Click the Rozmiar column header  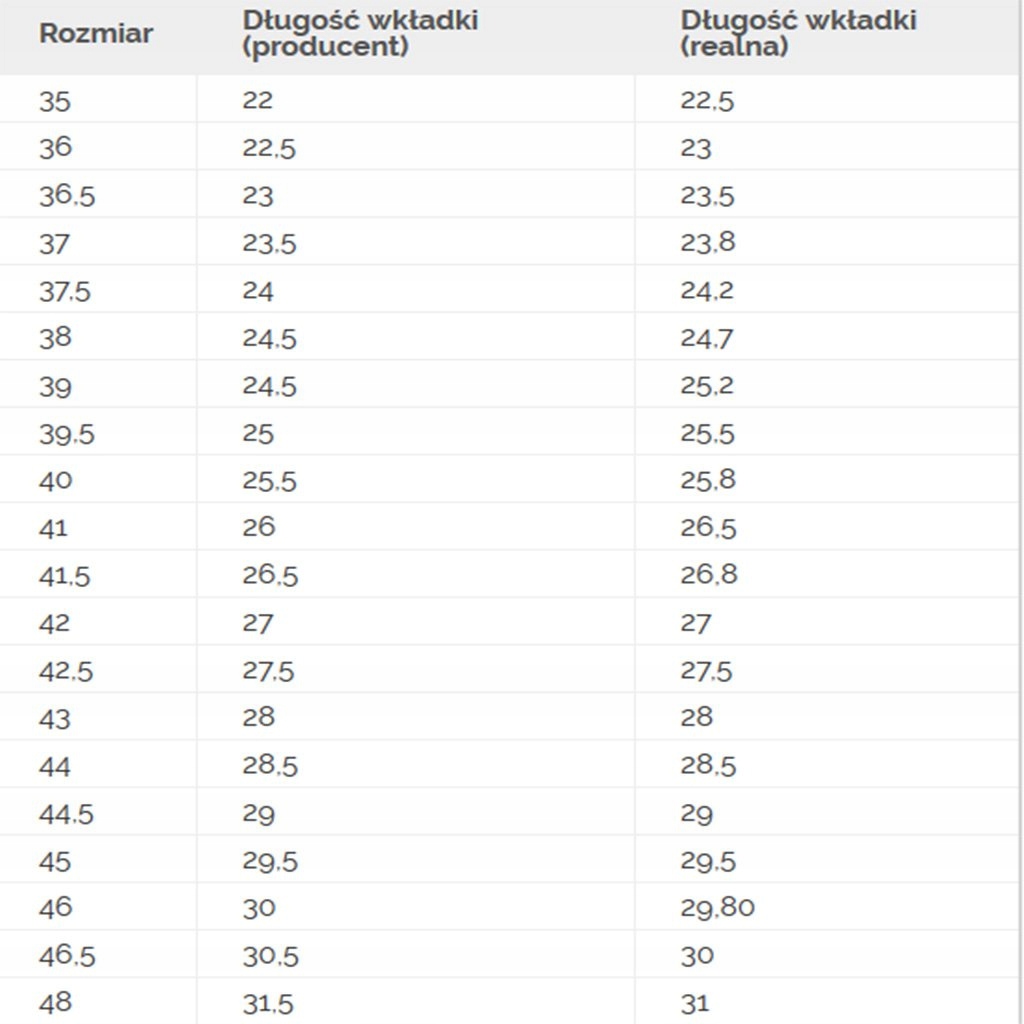coord(96,33)
